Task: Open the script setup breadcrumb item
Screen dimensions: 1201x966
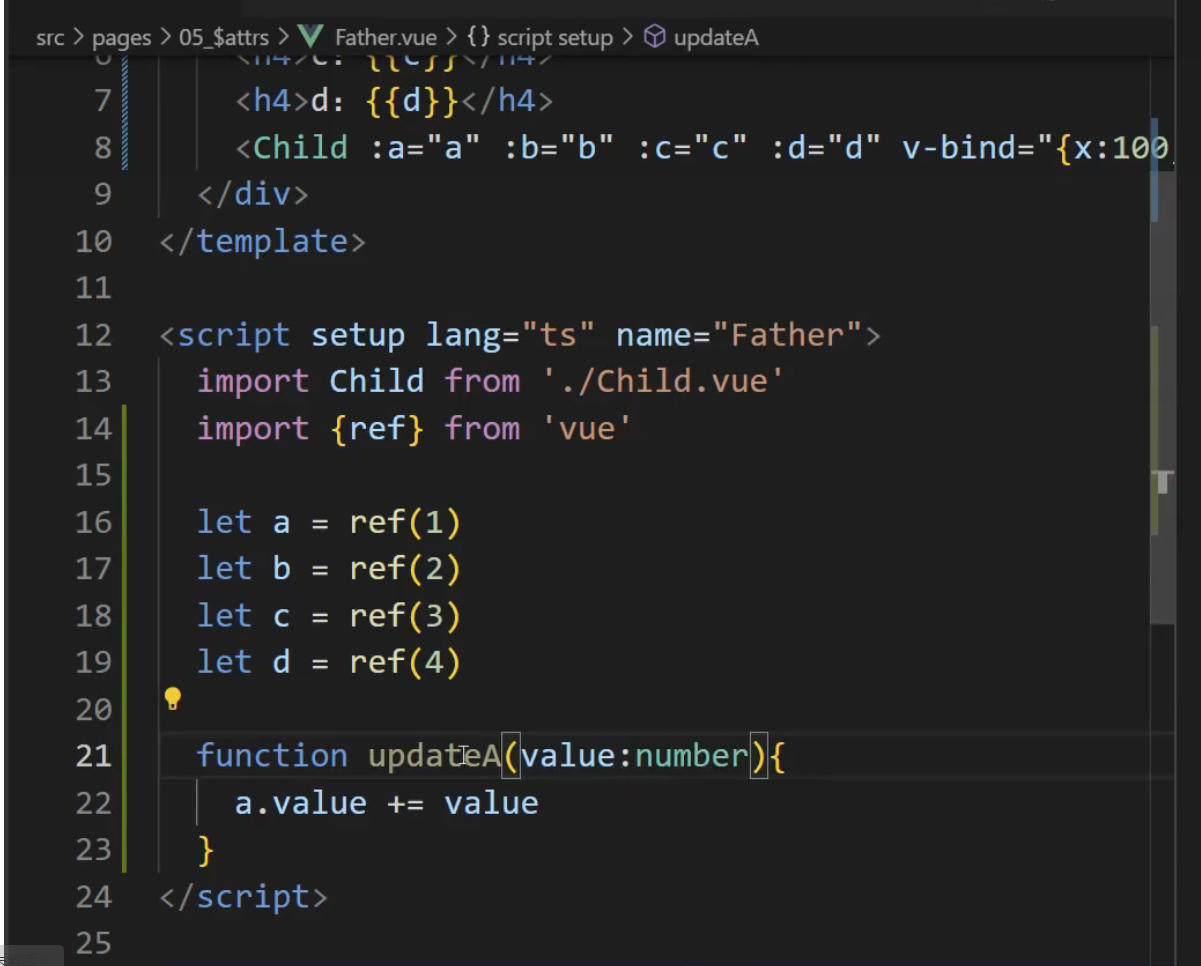Action: [555, 38]
